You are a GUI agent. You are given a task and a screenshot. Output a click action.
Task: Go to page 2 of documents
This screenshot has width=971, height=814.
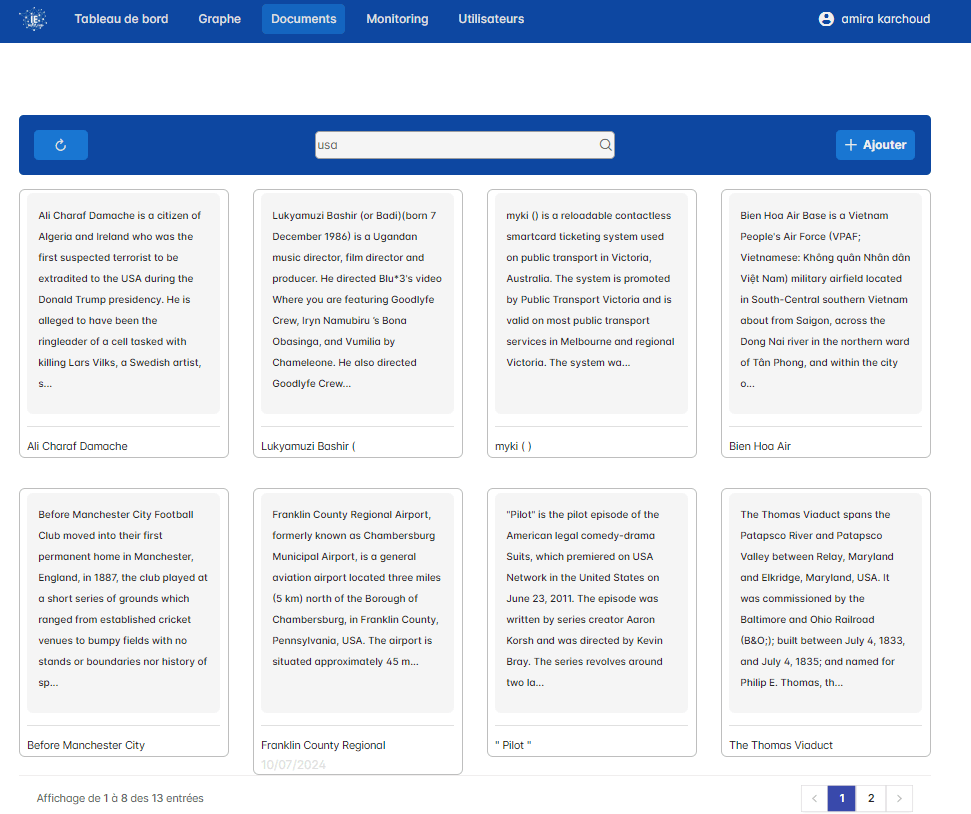tap(870, 798)
